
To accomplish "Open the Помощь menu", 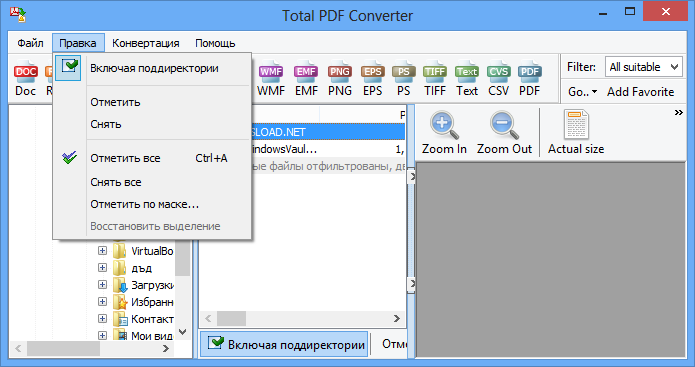I will click(x=215, y=43).
